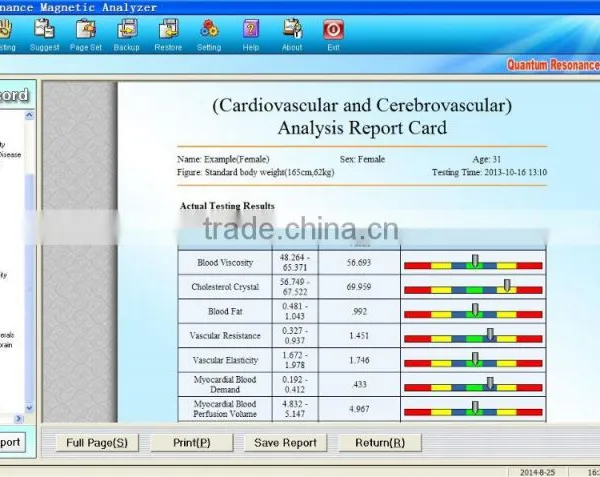Image resolution: width=600 pixels, height=477 pixels.
Task: Click the Vascular Elasticity indicator marker
Action: pyautogui.click(x=475, y=359)
